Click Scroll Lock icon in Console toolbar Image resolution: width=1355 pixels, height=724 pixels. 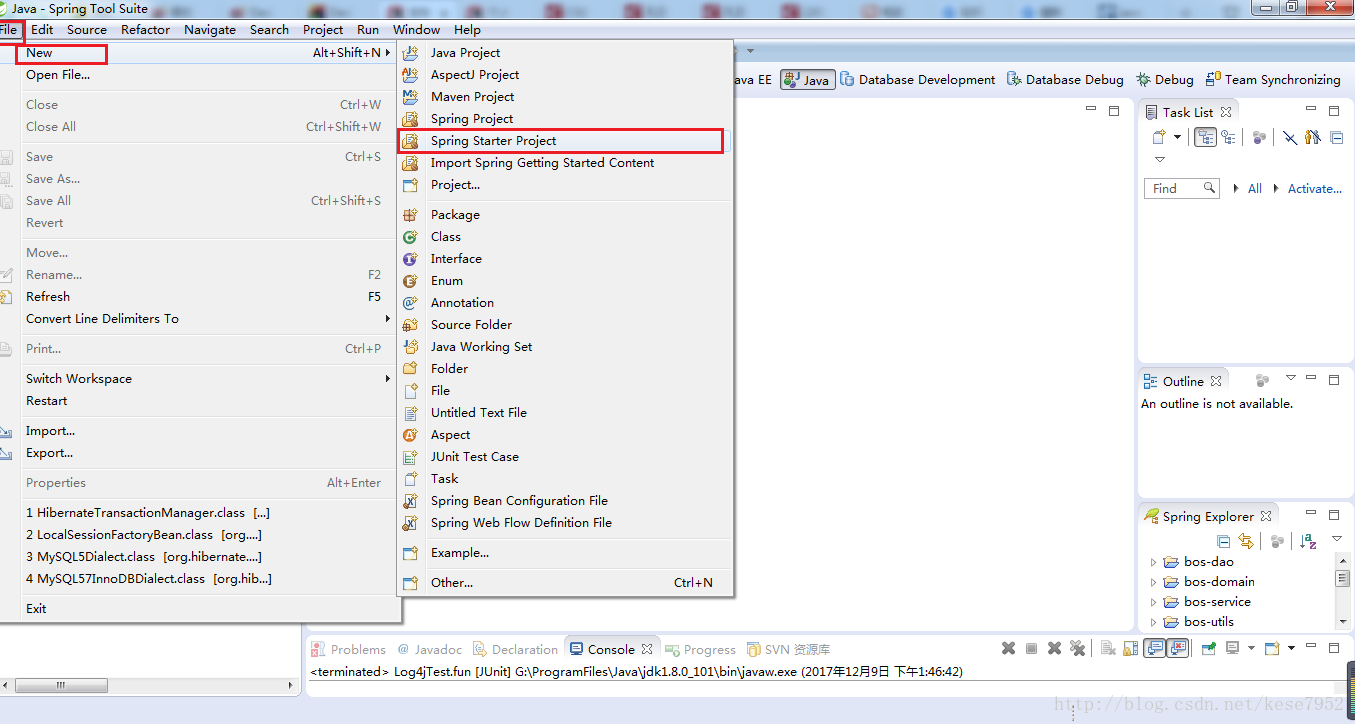point(1130,648)
